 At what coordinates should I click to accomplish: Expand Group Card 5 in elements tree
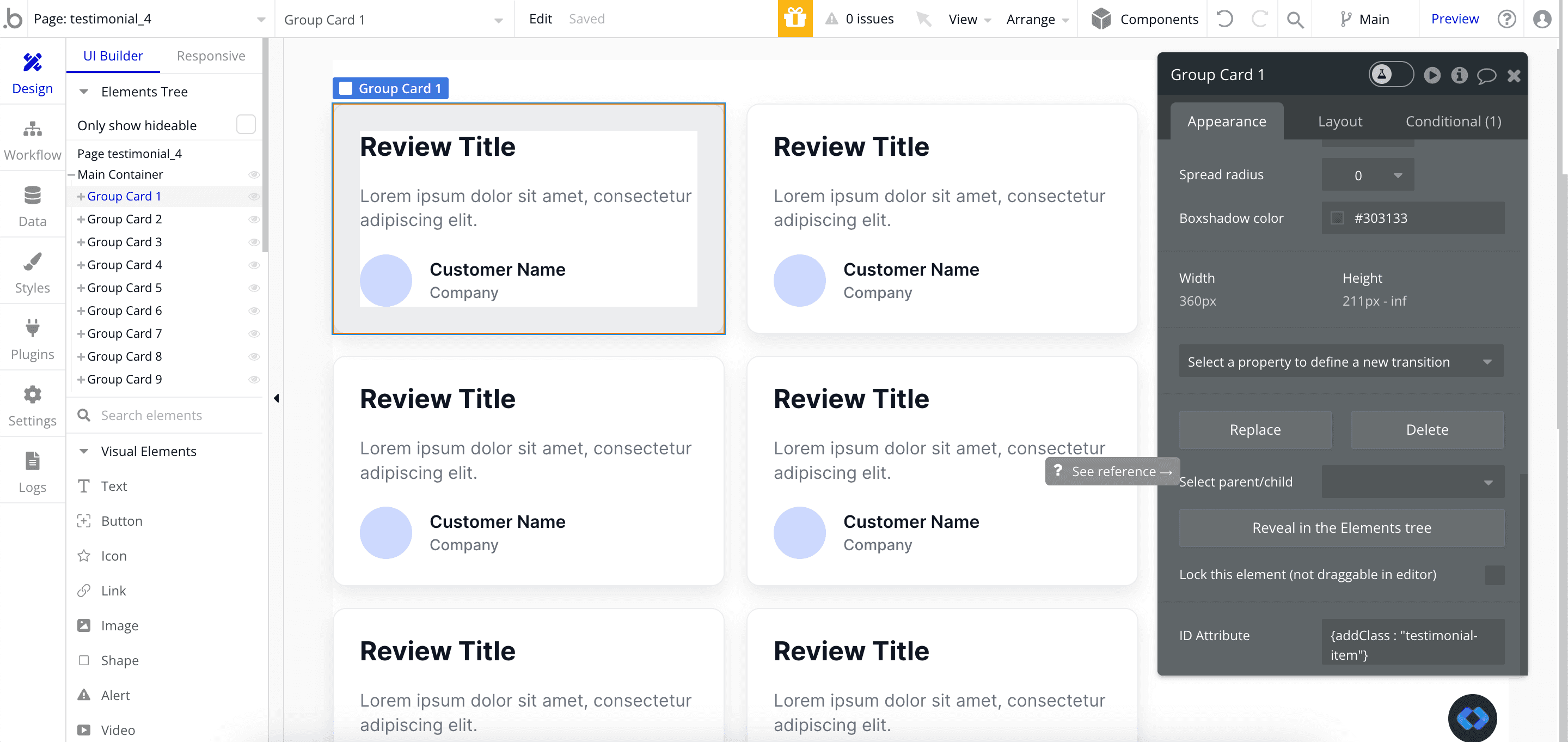(x=81, y=288)
